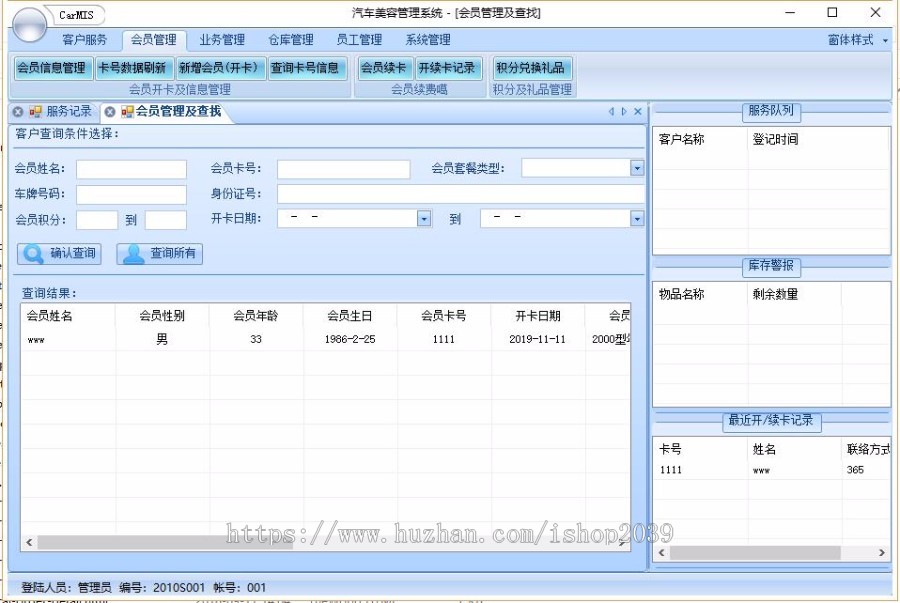900x603 pixels.
Task: Click the 查询所有 button
Action: [160, 254]
